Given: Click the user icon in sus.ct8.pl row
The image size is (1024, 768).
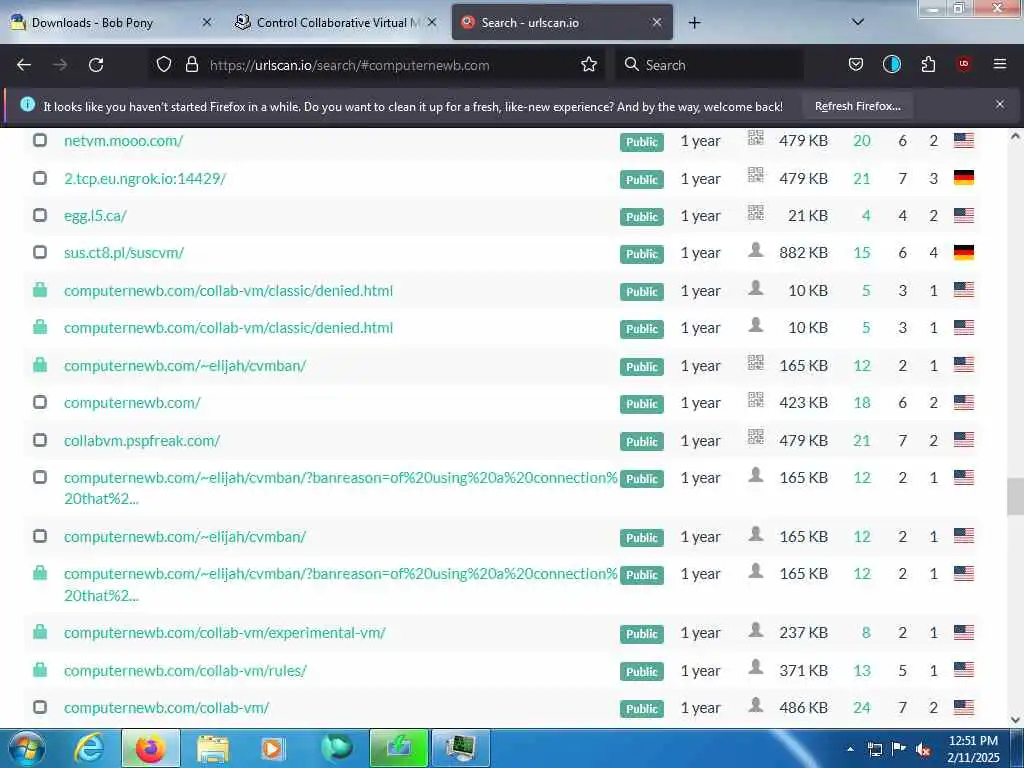Looking at the screenshot, I should coord(756,250).
